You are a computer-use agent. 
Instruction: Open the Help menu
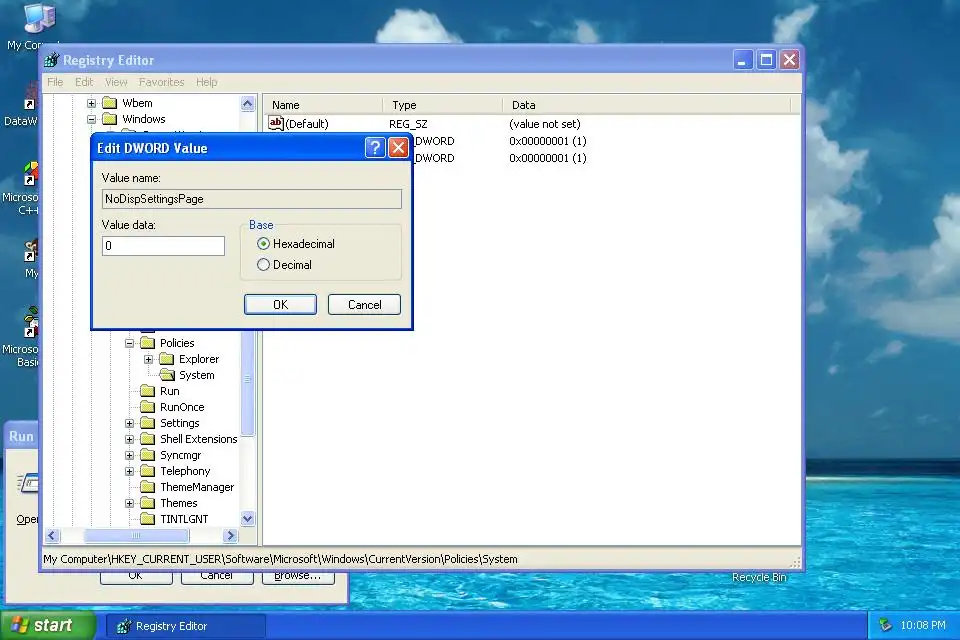tap(206, 82)
